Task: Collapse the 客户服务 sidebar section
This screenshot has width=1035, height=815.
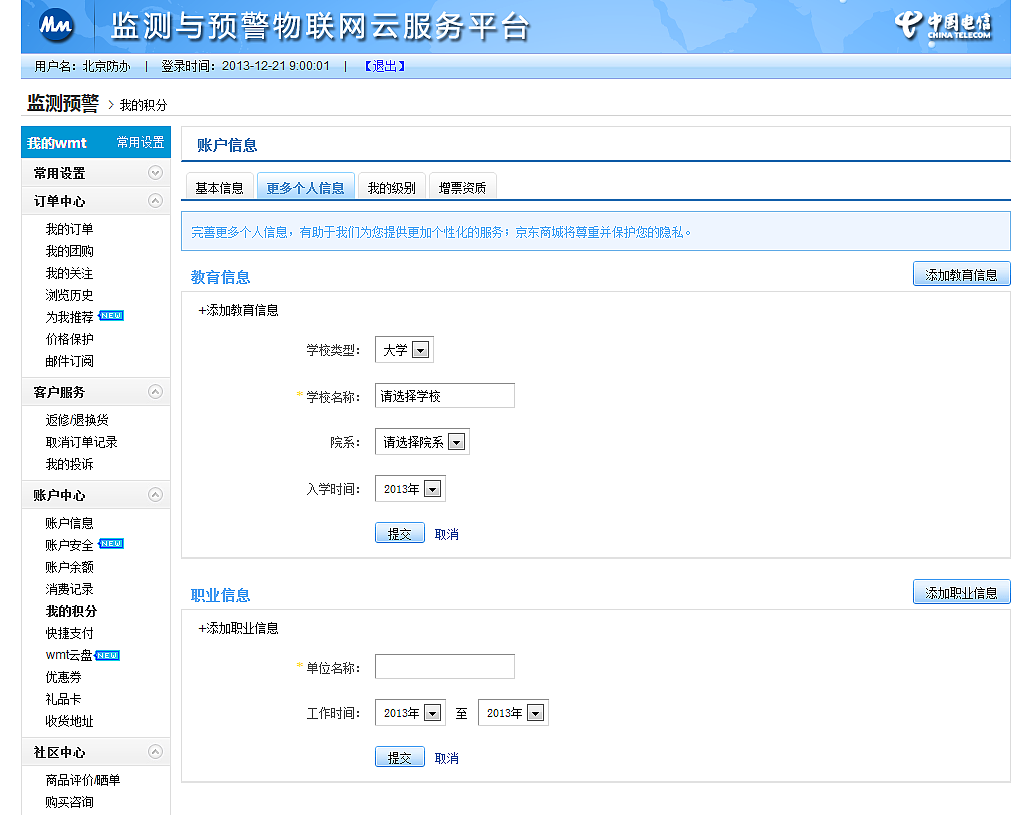Action: (155, 392)
